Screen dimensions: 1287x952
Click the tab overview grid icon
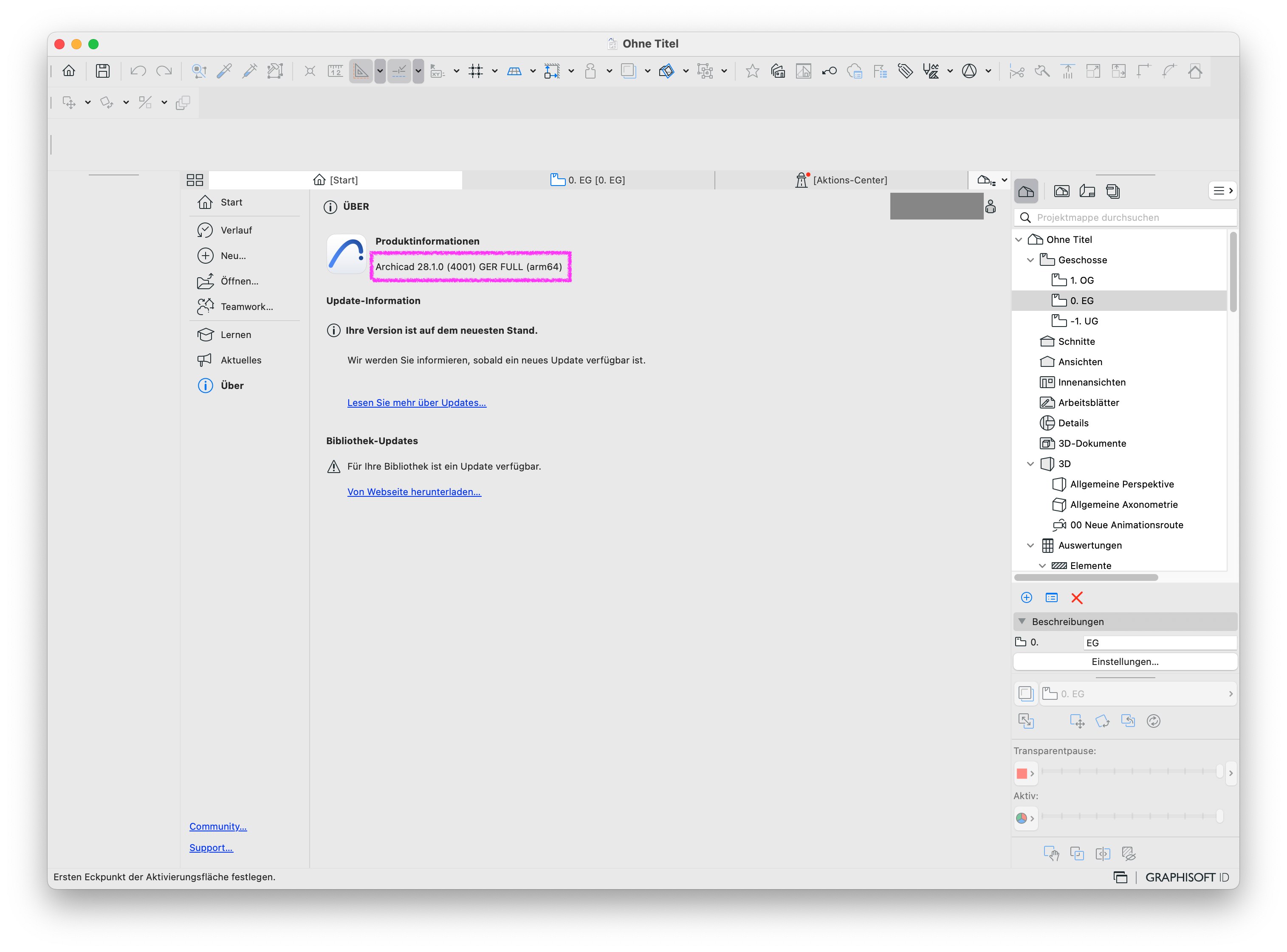point(195,180)
